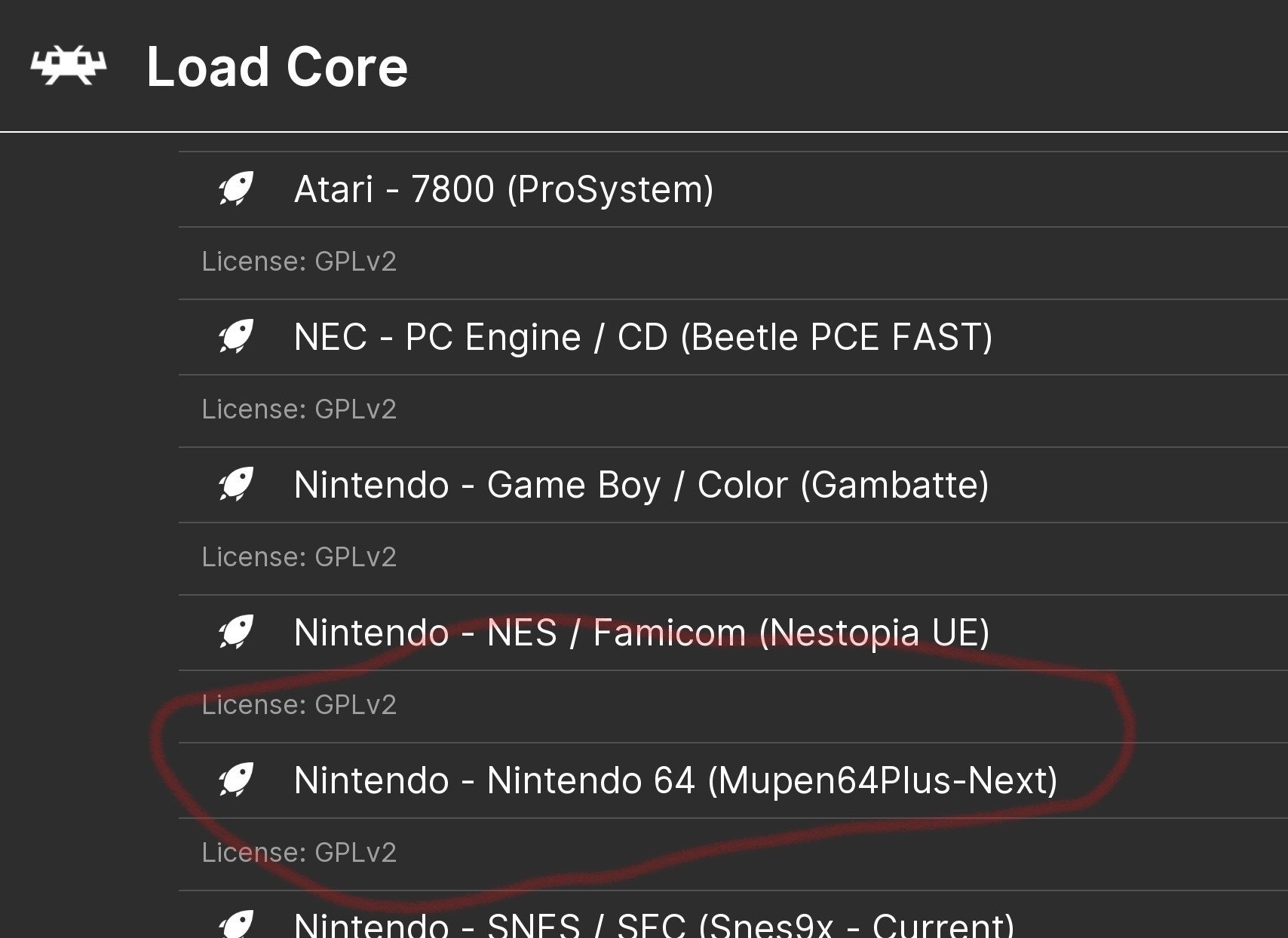Click the license text under NEC PC Engine

click(299, 409)
